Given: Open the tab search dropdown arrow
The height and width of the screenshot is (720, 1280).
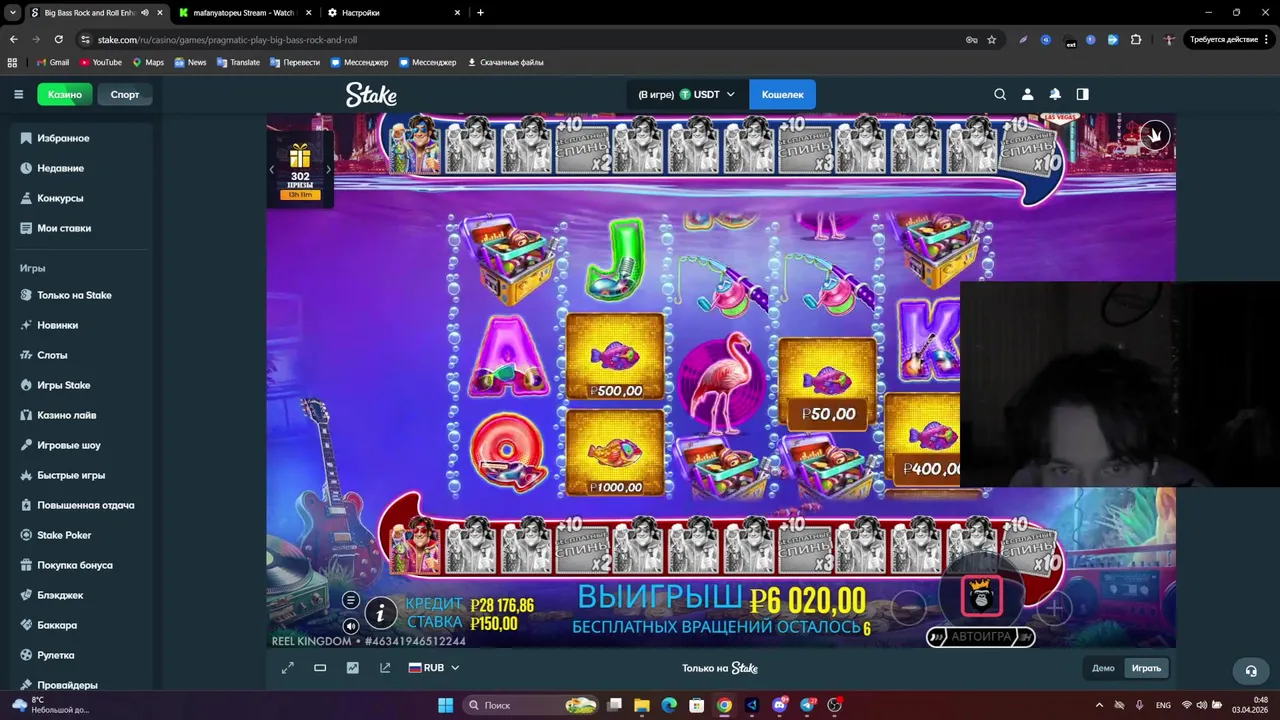Looking at the screenshot, I should 13,13.
